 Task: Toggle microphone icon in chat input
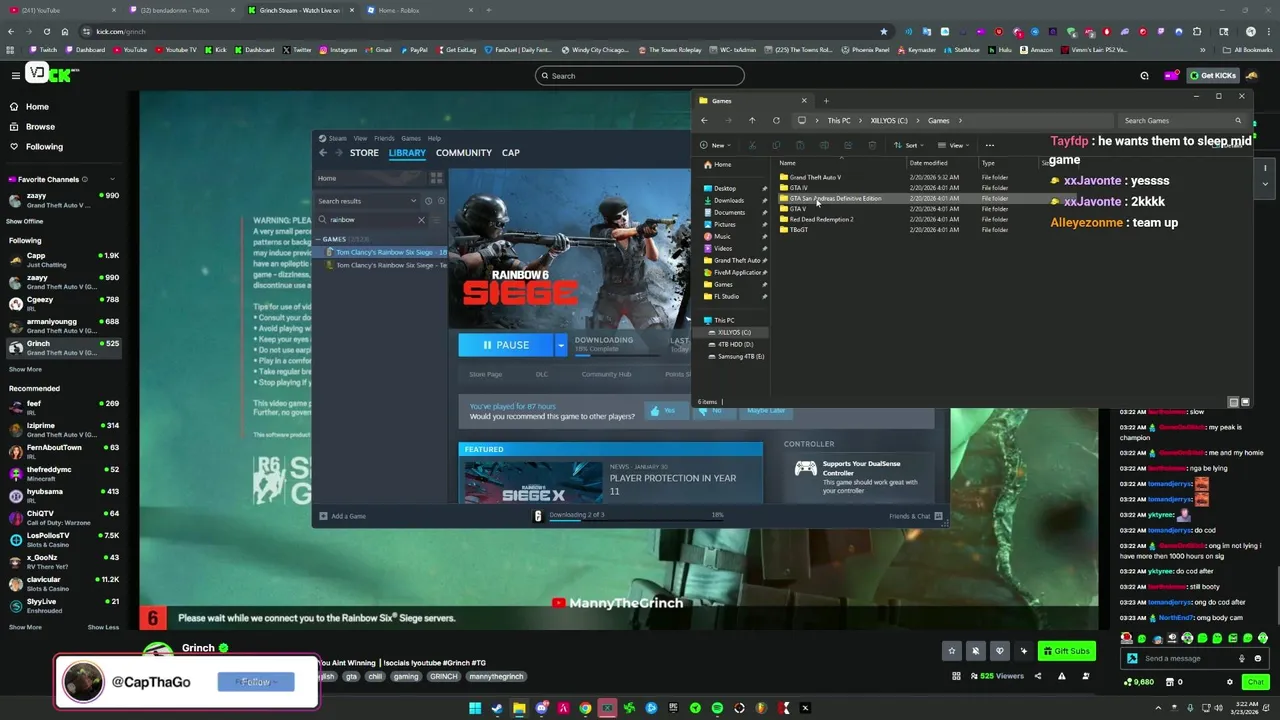tap(1242, 658)
